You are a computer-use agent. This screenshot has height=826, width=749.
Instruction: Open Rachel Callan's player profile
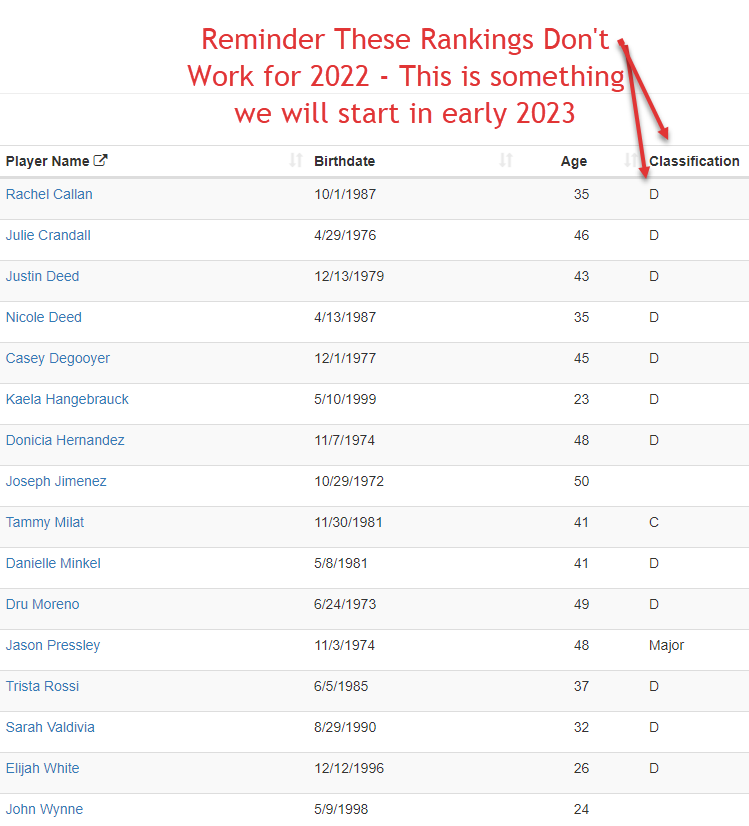[49, 194]
